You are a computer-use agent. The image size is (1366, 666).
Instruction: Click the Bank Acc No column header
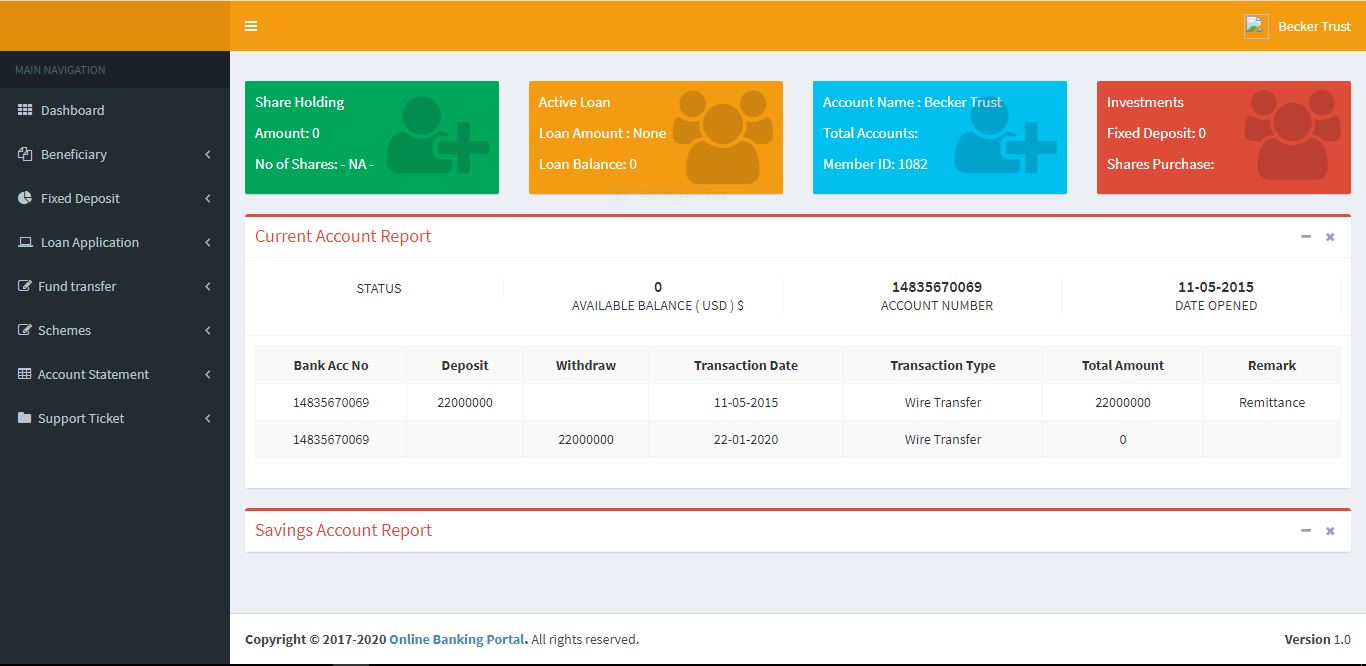331,365
